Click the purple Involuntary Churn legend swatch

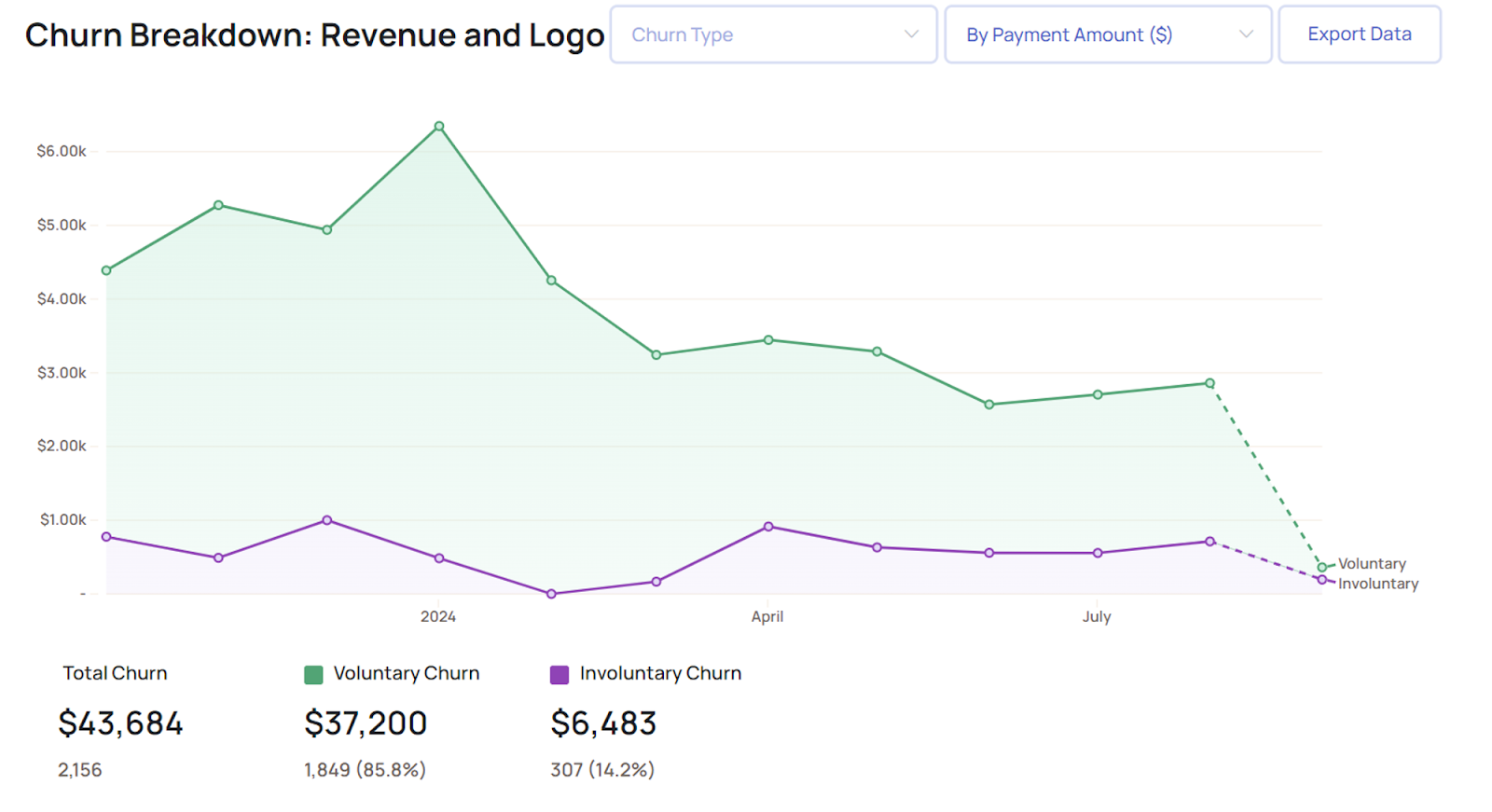(x=559, y=674)
